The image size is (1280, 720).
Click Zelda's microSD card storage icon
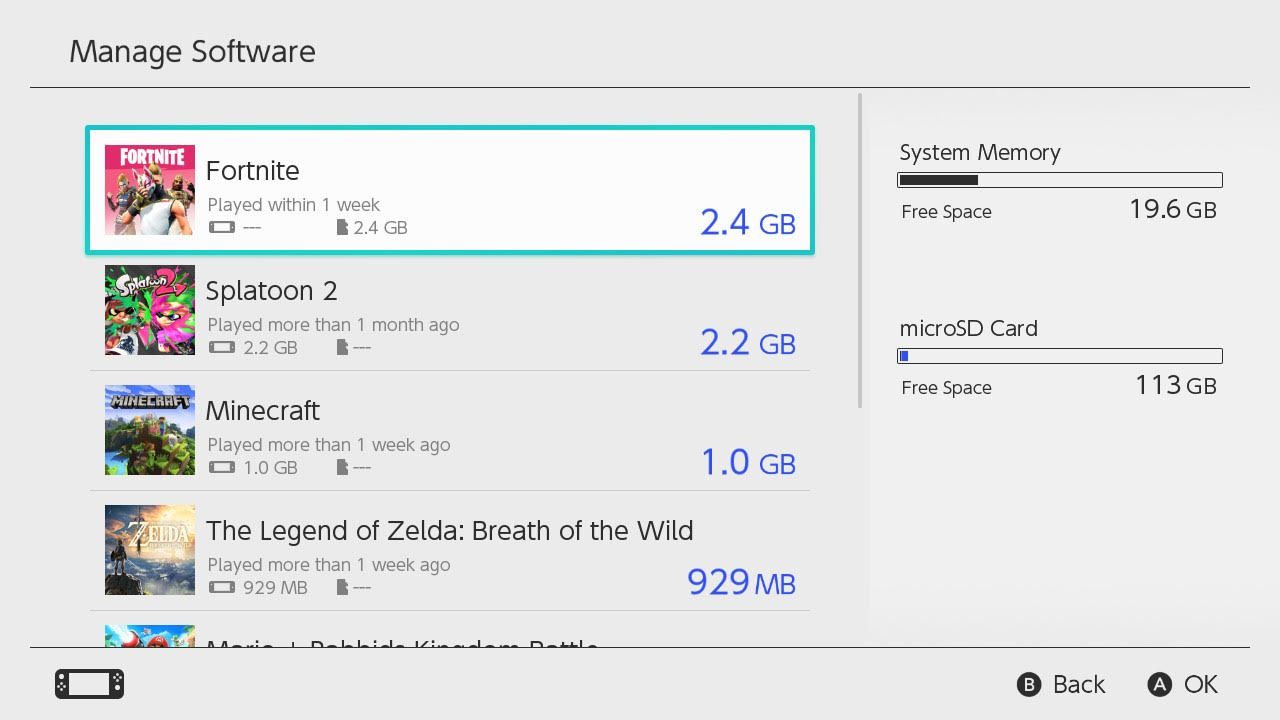pos(342,587)
